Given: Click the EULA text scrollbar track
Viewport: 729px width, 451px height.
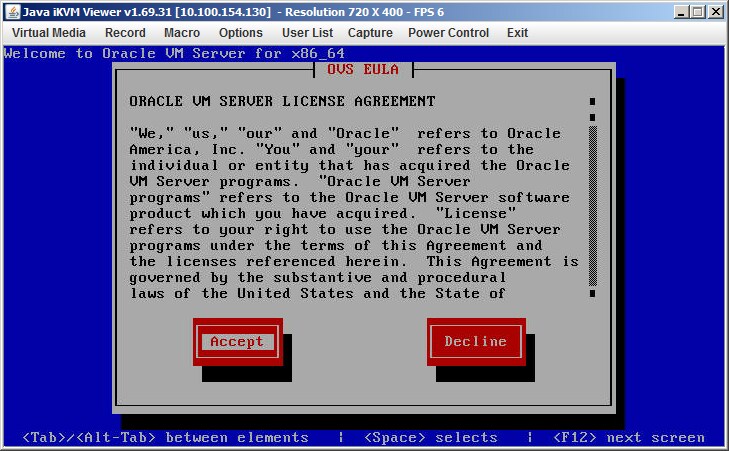Looking at the screenshot, I should coord(593,205).
